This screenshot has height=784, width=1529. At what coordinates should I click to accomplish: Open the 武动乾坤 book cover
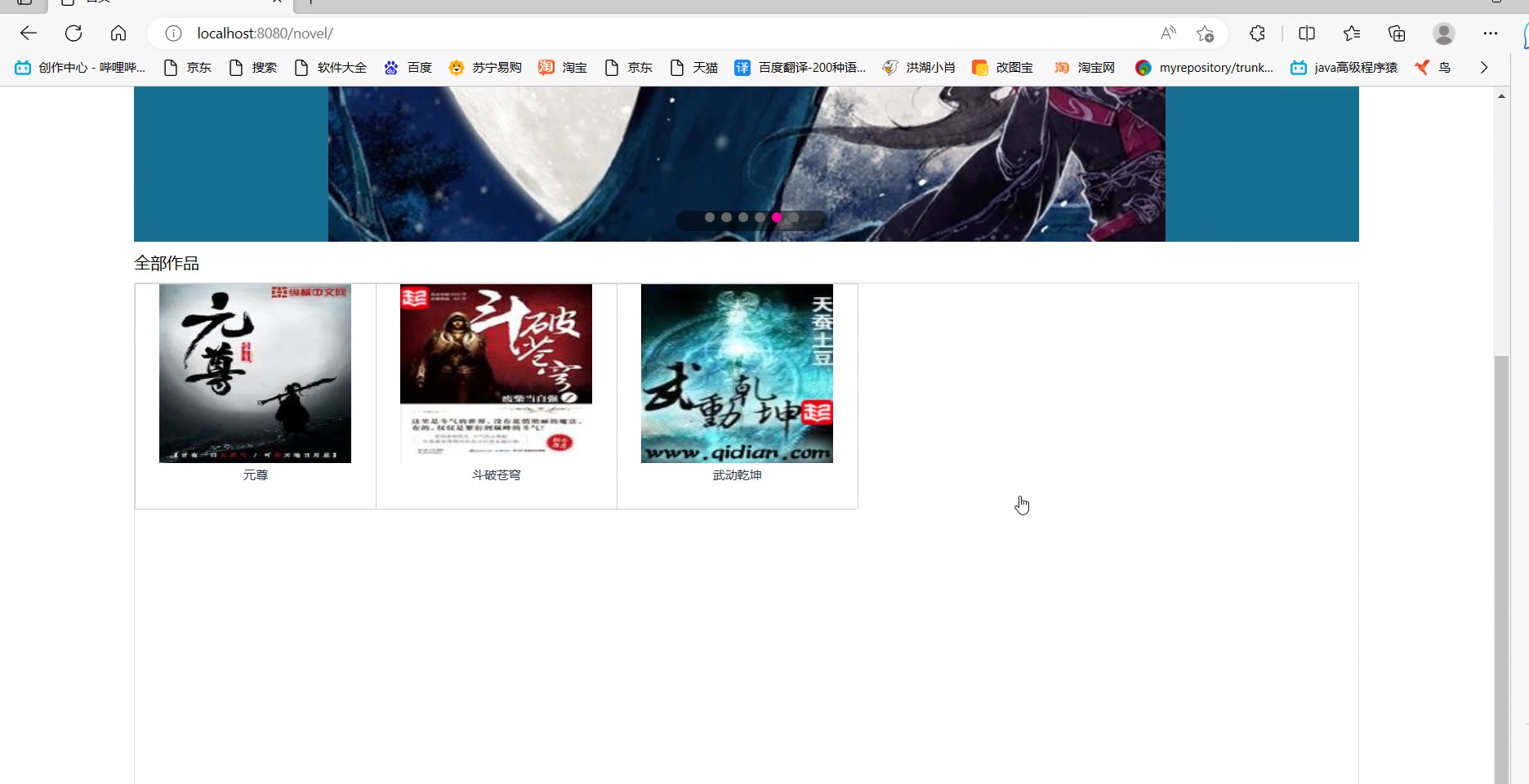[737, 373]
